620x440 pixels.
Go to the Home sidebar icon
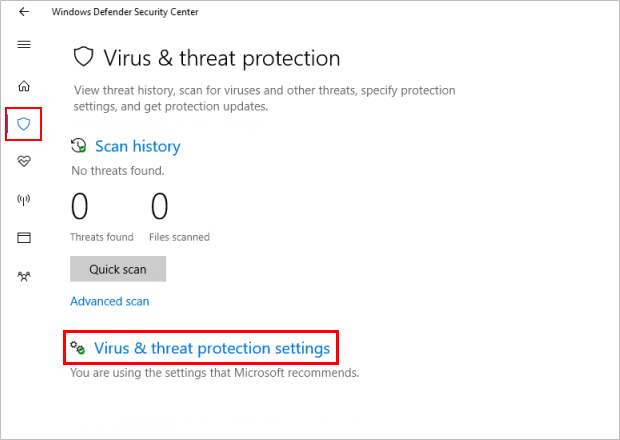[24, 86]
